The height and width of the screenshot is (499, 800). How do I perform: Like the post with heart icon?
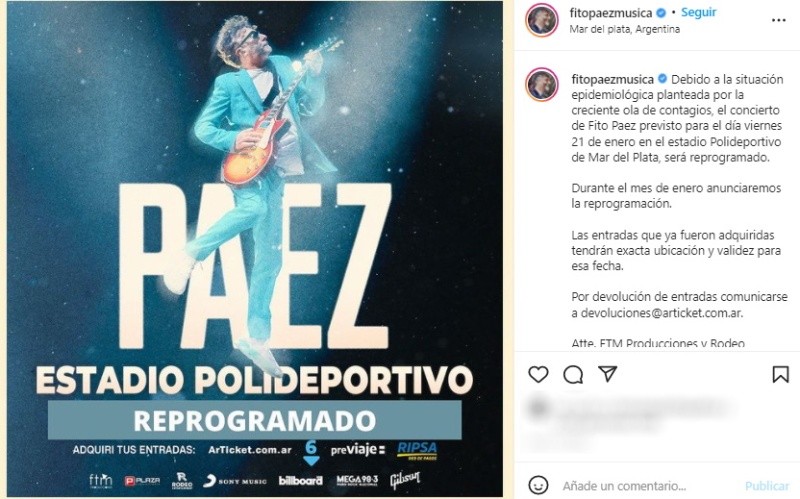[538, 375]
